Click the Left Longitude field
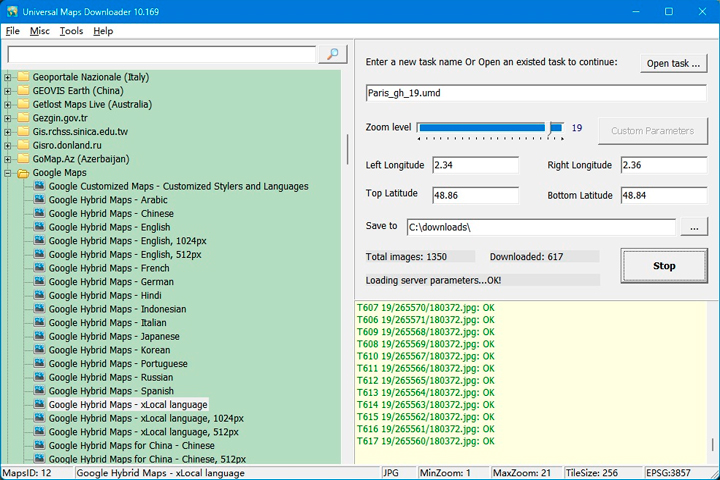 coord(475,165)
